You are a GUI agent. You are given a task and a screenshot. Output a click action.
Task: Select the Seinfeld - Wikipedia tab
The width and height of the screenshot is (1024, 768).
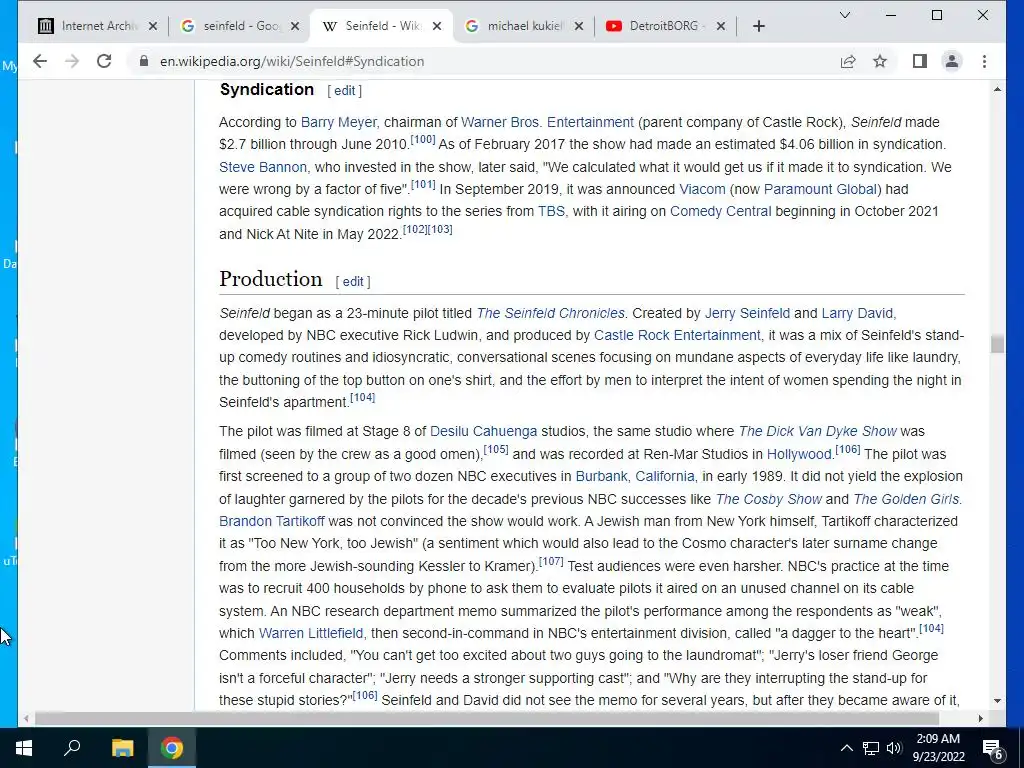382,26
